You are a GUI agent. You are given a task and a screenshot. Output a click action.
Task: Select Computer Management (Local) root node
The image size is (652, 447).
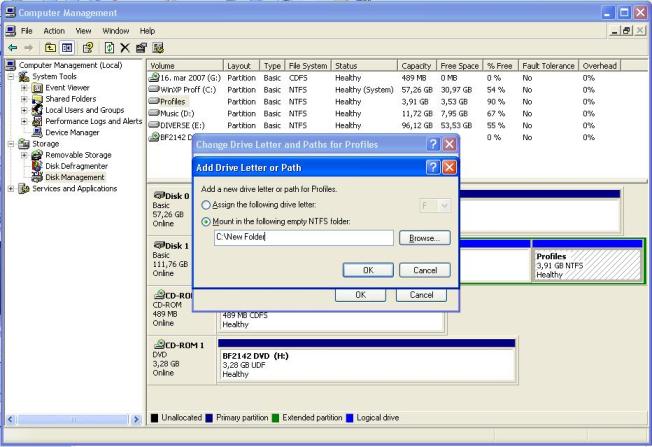coord(70,65)
